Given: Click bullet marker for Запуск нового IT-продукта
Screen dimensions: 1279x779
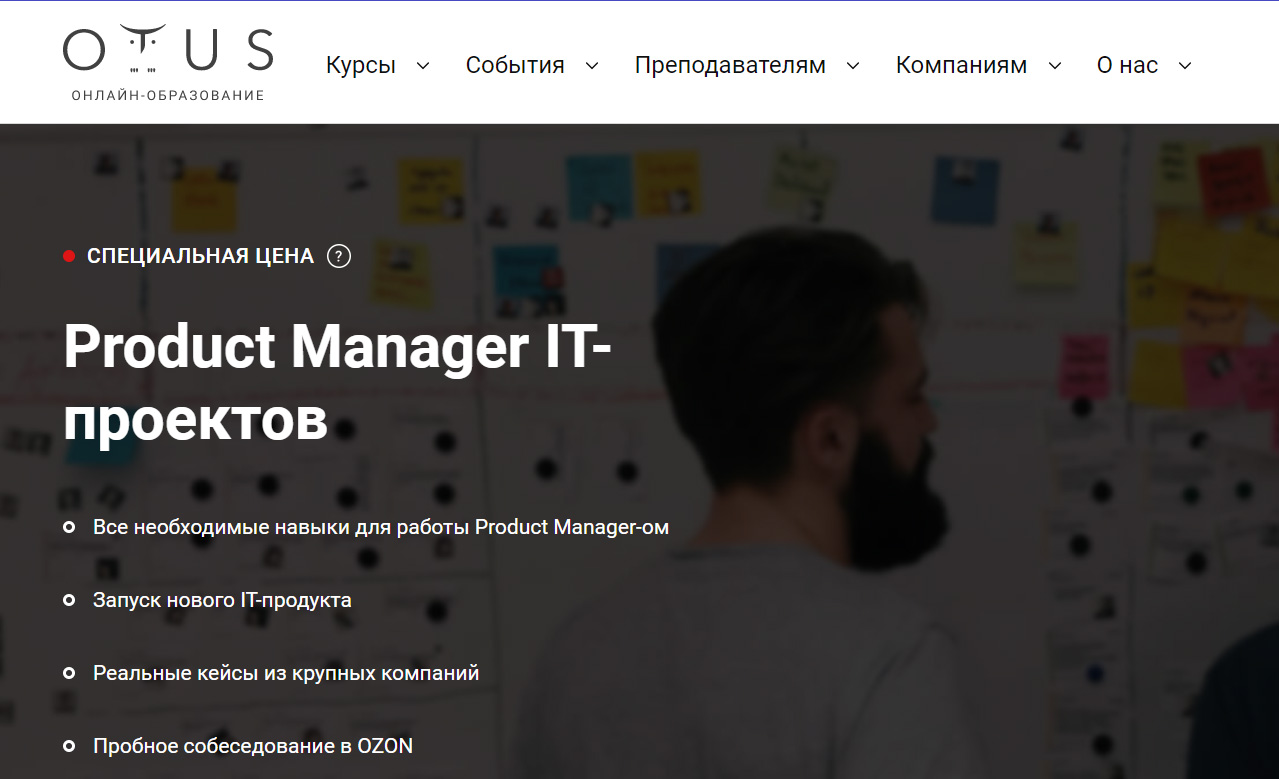Looking at the screenshot, I should coord(69,600).
